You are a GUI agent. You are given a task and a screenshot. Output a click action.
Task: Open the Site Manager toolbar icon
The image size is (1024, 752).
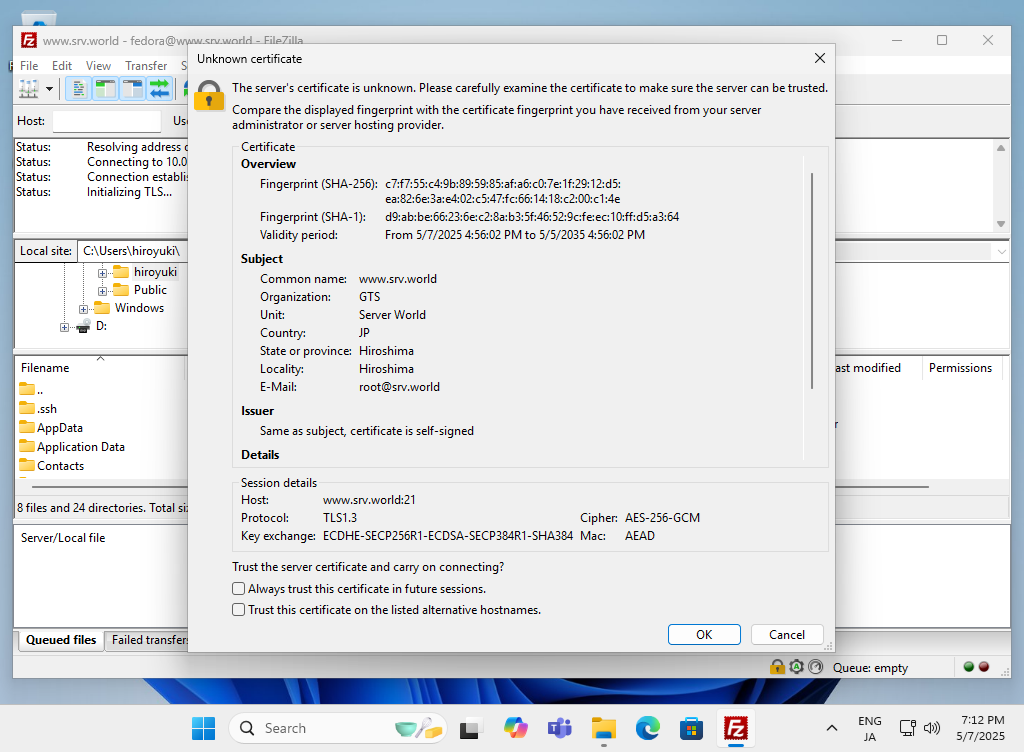pyautogui.click(x=29, y=88)
